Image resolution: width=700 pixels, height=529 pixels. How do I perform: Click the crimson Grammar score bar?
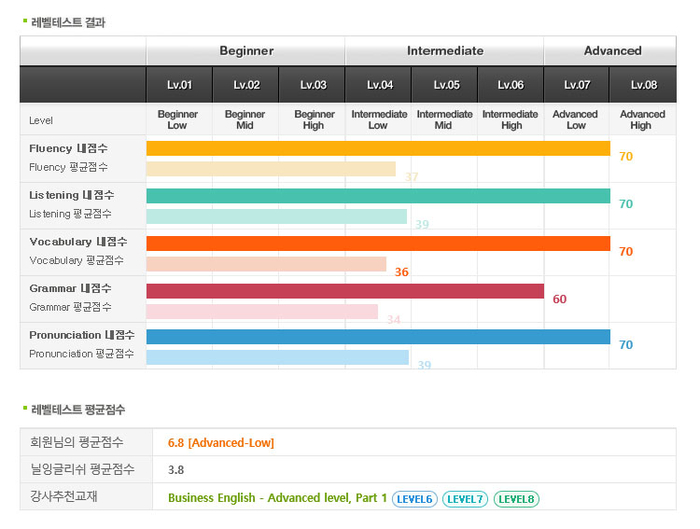click(x=345, y=291)
